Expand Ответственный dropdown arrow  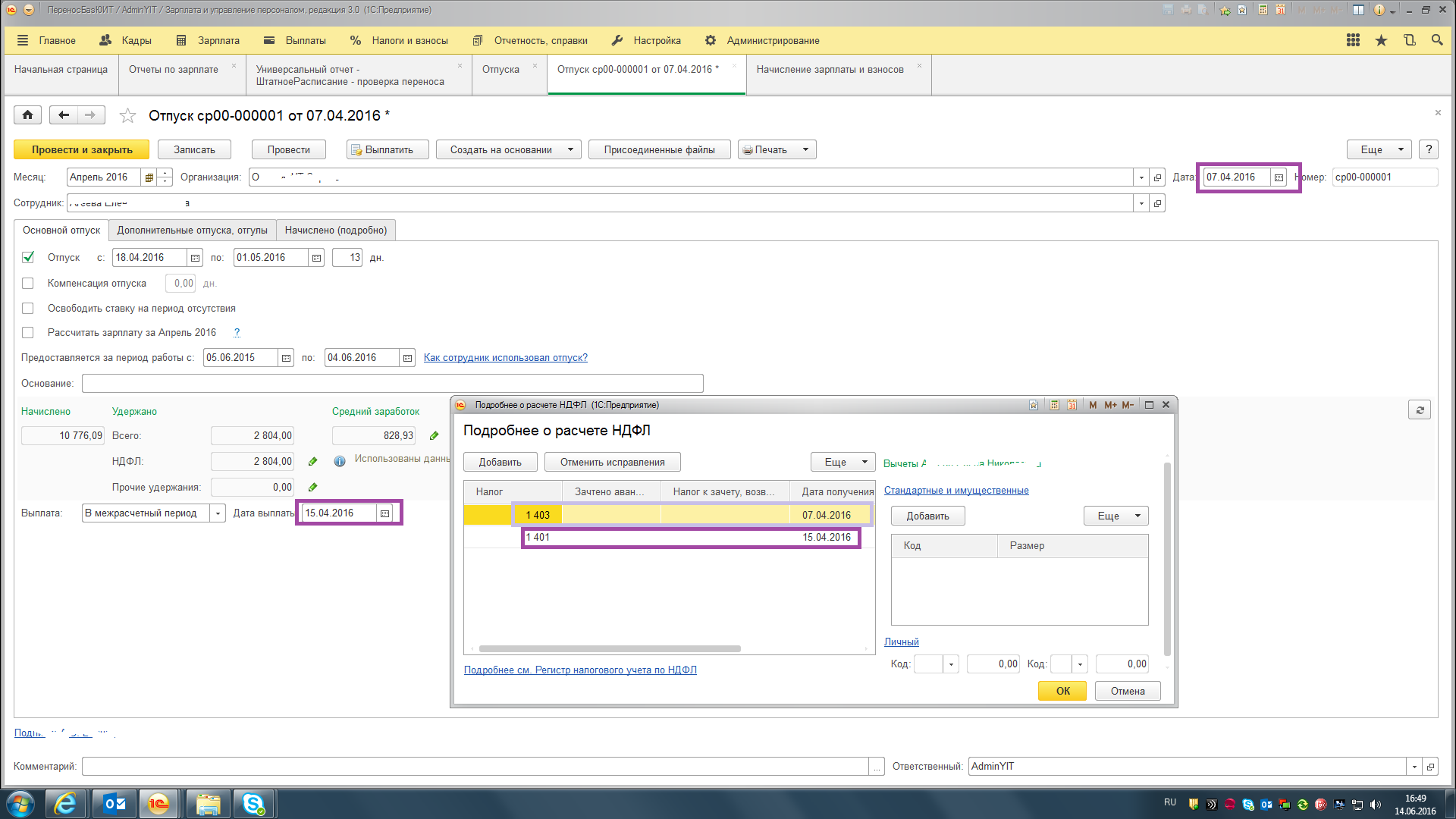[1414, 767]
